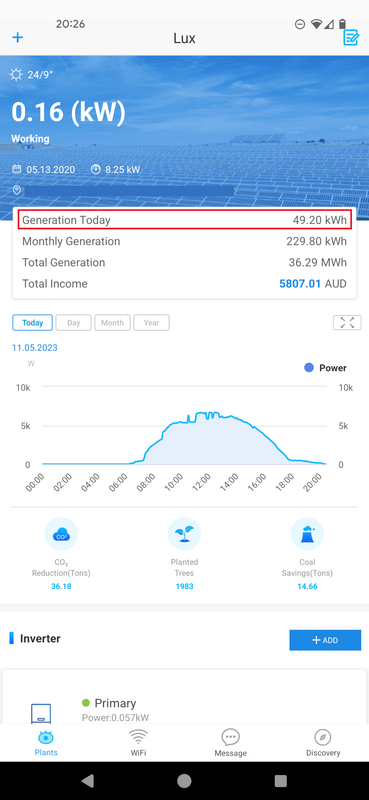Tap the Working status label
The width and height of the screenshot is (369, 800).
(x=31, y=139)
